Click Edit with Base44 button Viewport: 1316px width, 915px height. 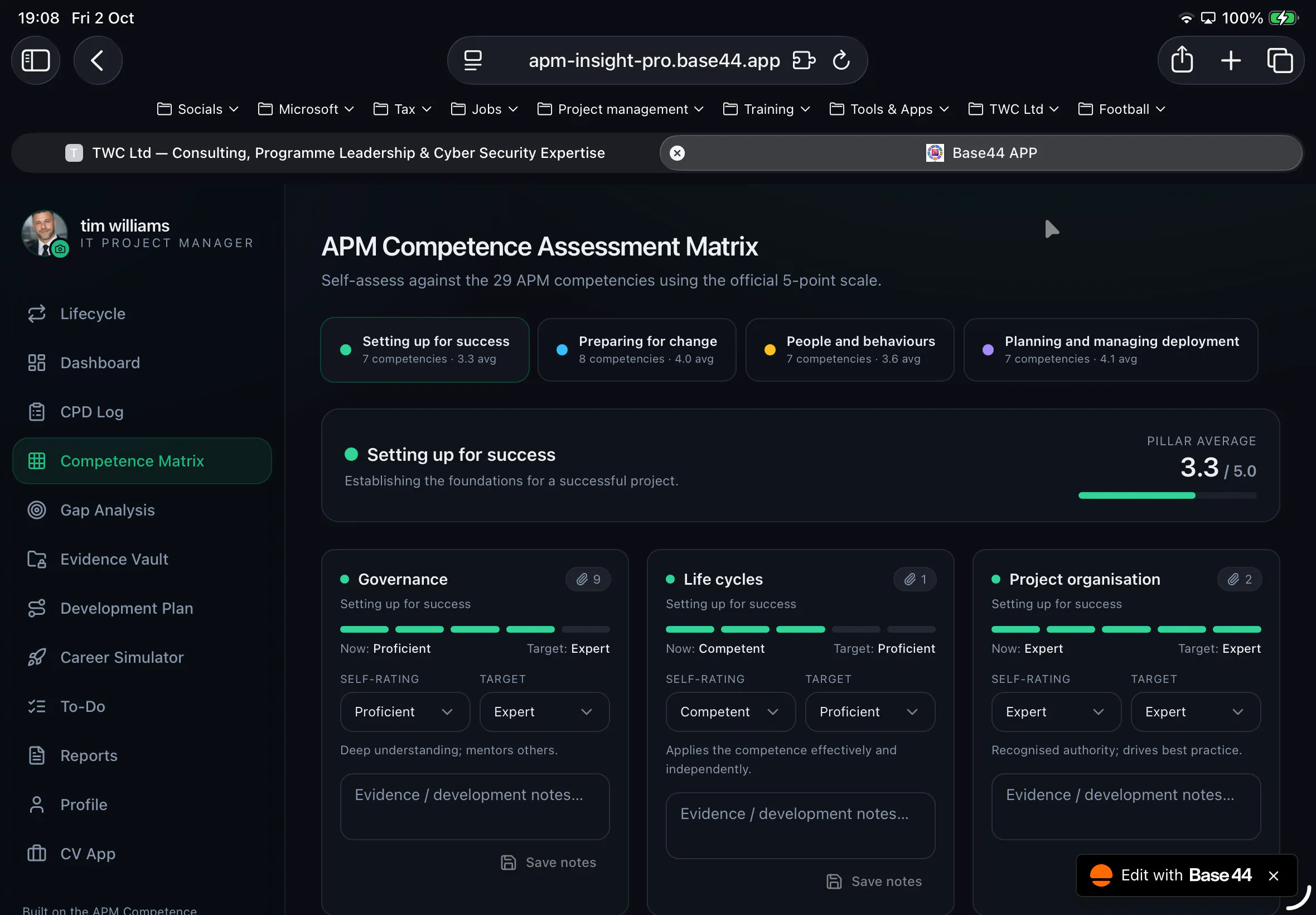click(1172, 875)
